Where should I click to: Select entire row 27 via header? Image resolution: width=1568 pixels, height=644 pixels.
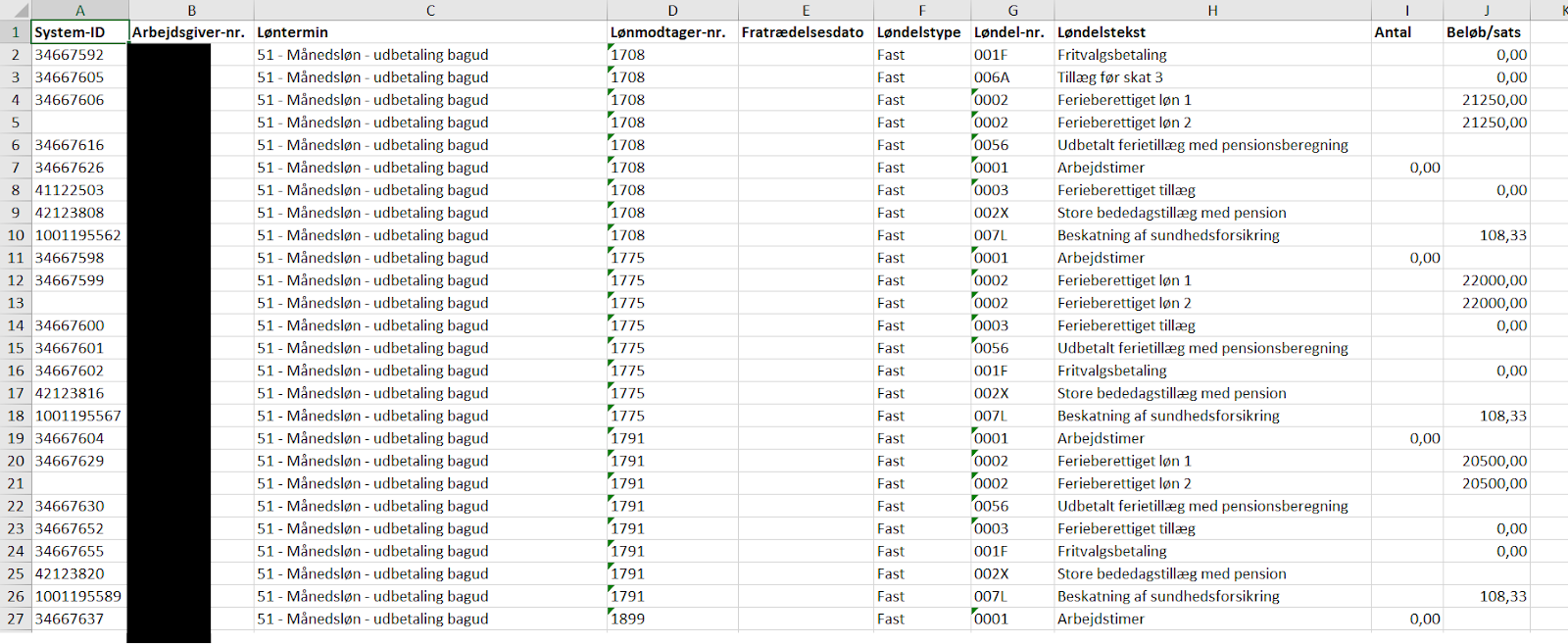(16, 619)
